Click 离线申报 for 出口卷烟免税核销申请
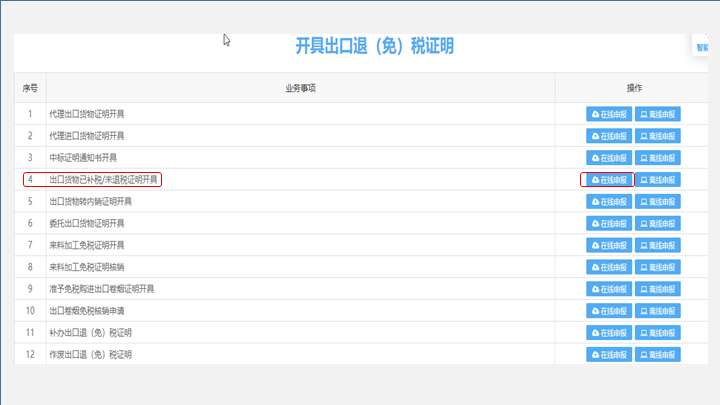The image size is (720, 405). (658, 311)
